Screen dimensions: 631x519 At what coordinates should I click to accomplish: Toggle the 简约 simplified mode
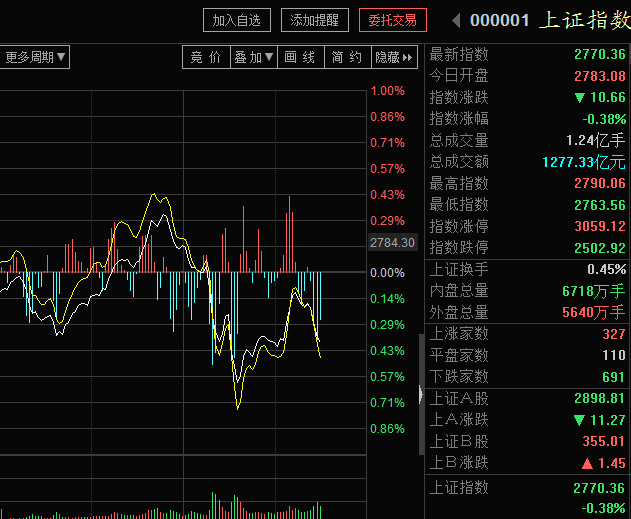click(x=348, y=57)
